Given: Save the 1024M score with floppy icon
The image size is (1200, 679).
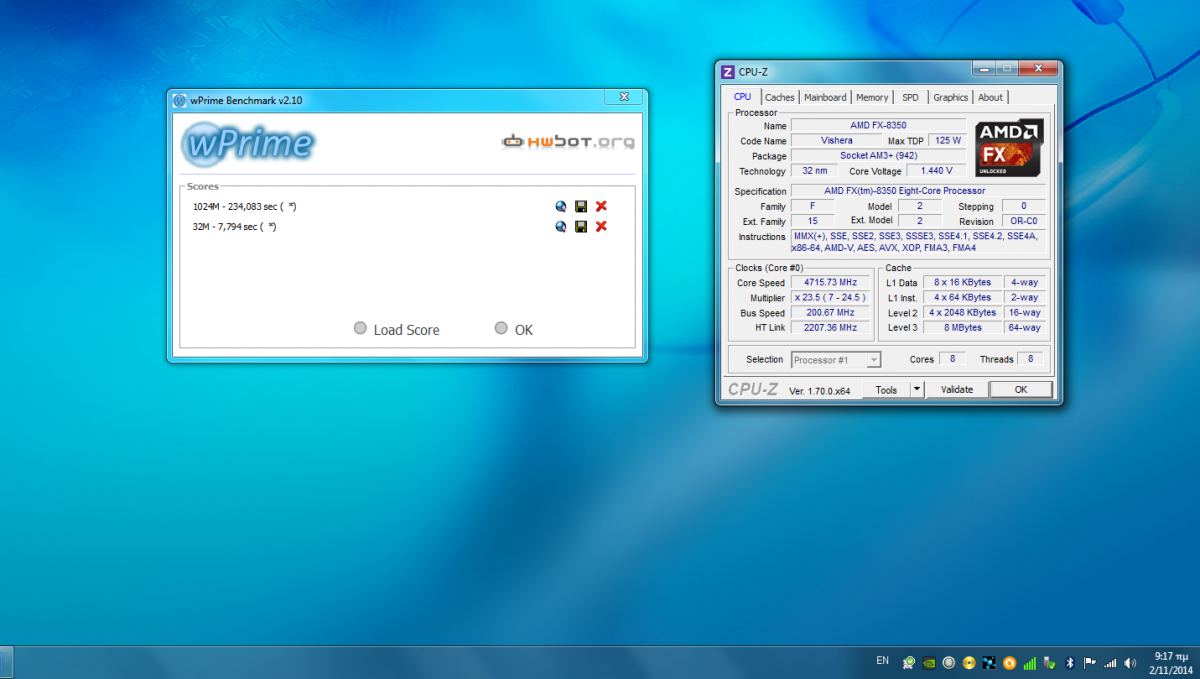Looking at the screenshot, I should point(581,207).
